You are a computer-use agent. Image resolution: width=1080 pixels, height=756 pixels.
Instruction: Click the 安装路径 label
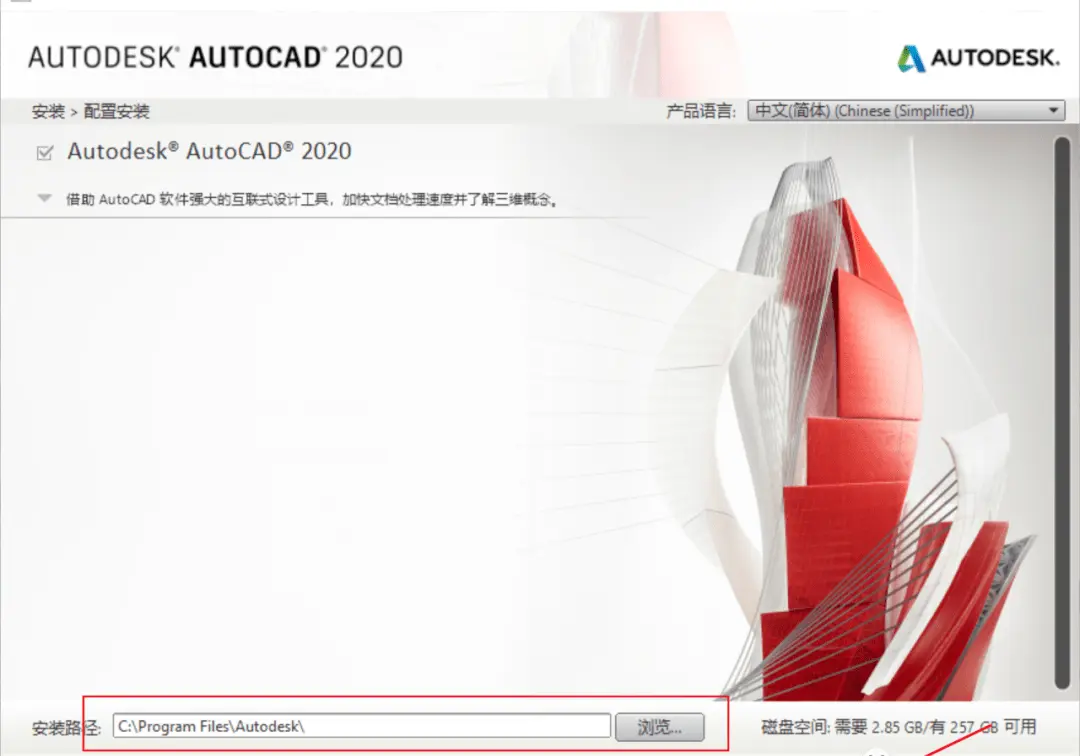tap(66, 728)
